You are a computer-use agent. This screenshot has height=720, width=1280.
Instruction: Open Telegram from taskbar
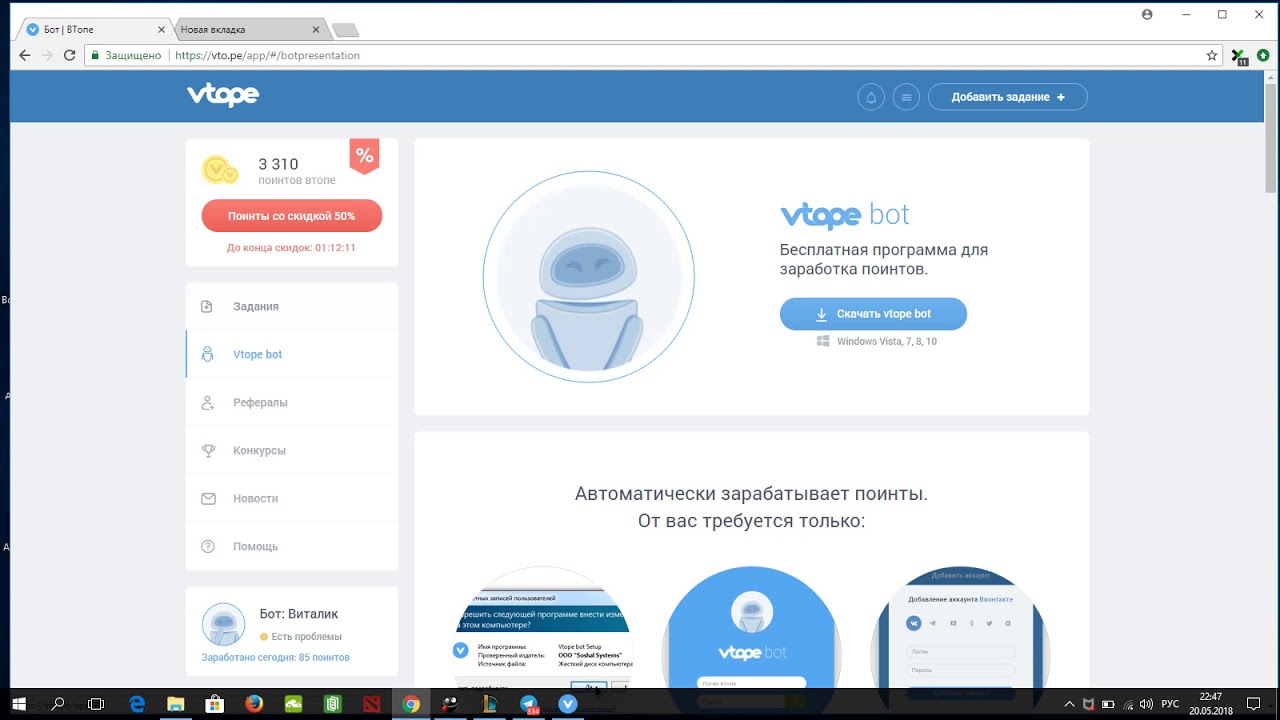[x=528, y=704]
